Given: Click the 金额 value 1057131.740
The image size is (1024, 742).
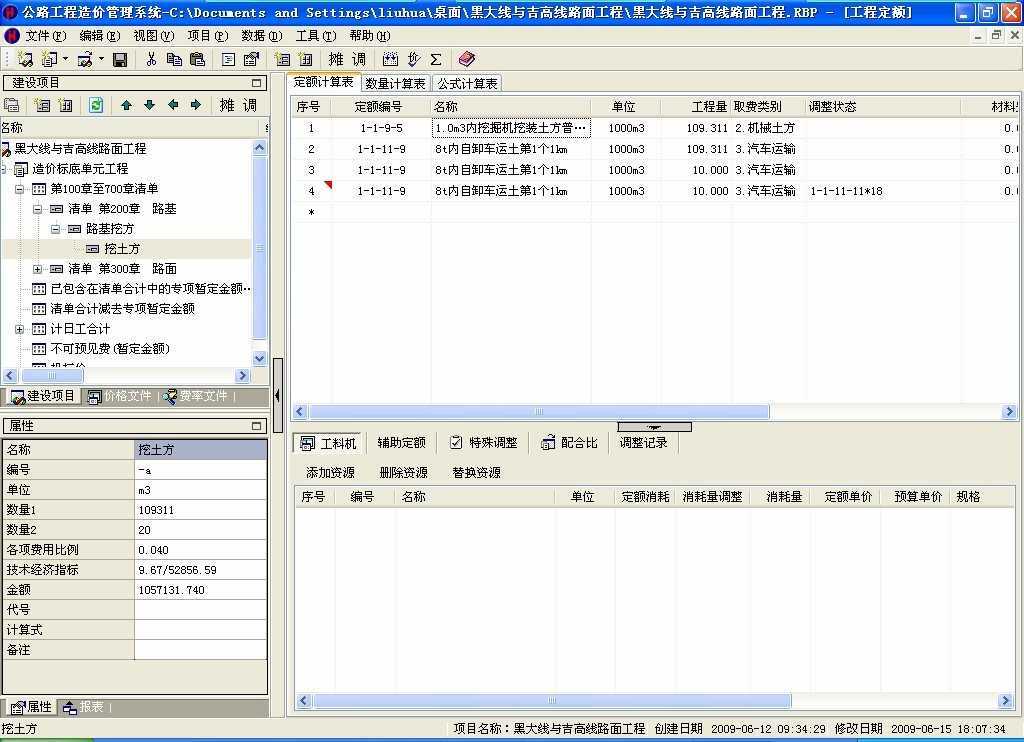Looking at the screenshot, I should point(200,590).
